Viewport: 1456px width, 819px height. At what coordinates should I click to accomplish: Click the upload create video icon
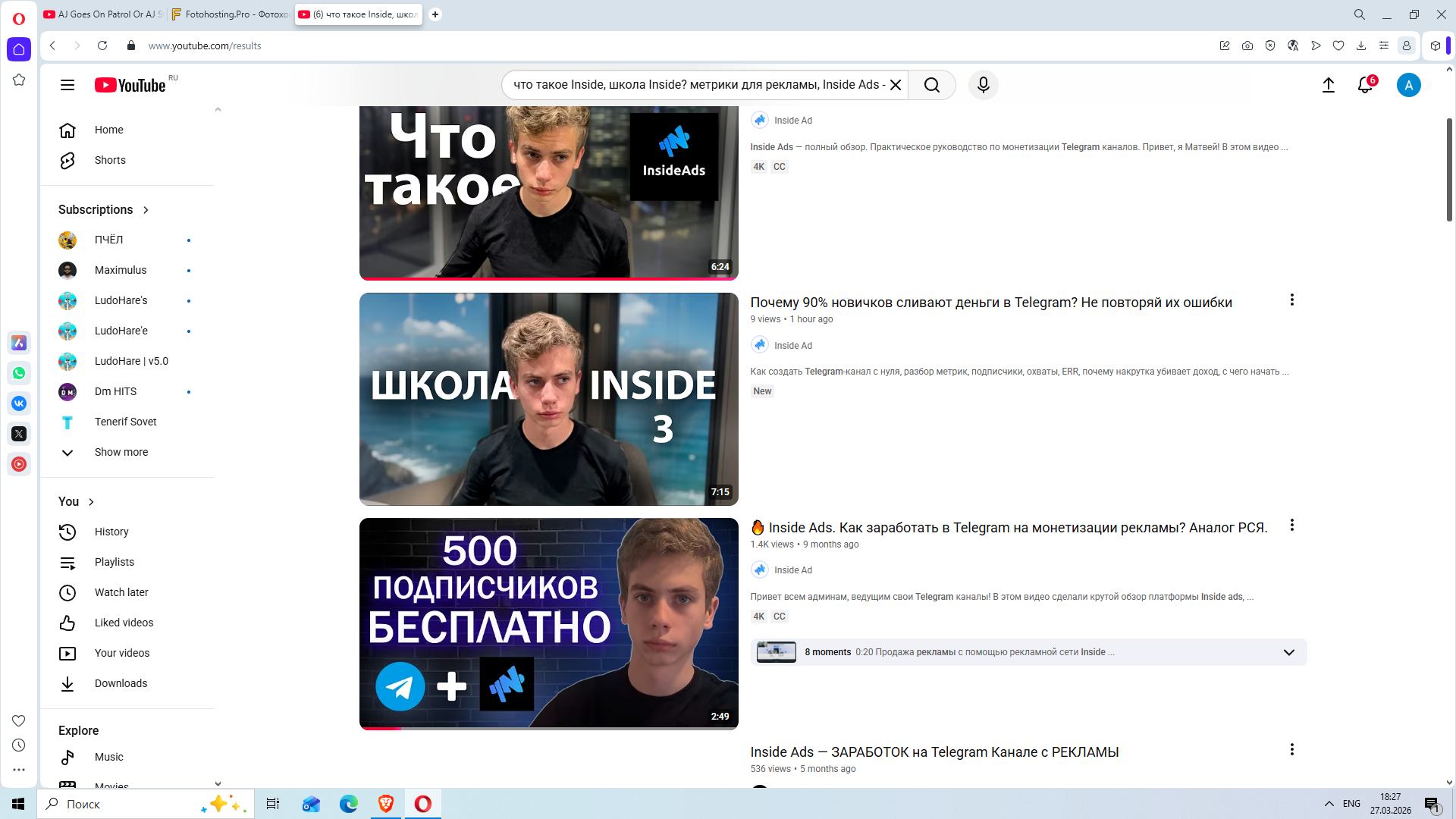click(x=1328, y=85)
